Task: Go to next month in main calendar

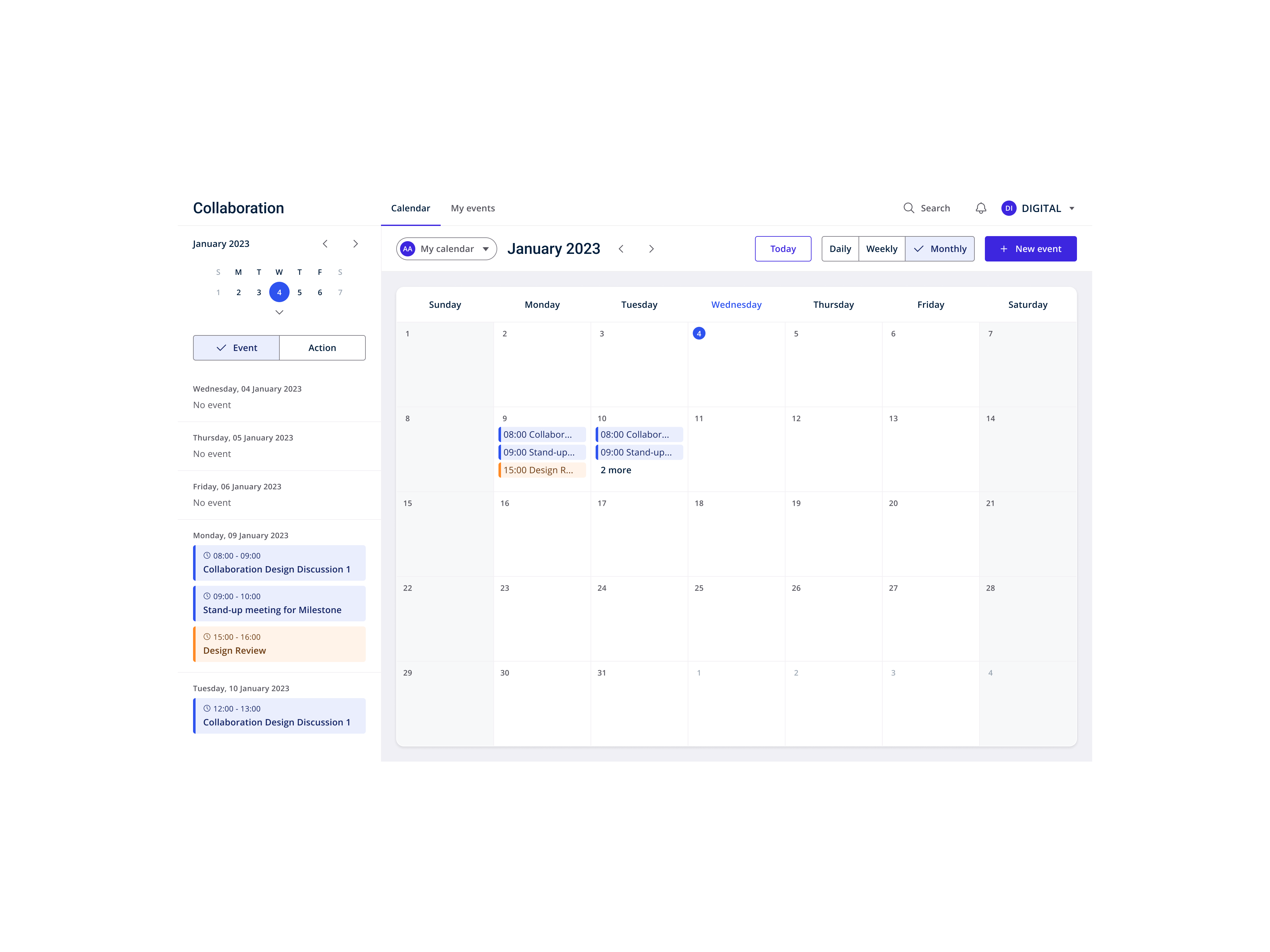Action: [651, 248]
